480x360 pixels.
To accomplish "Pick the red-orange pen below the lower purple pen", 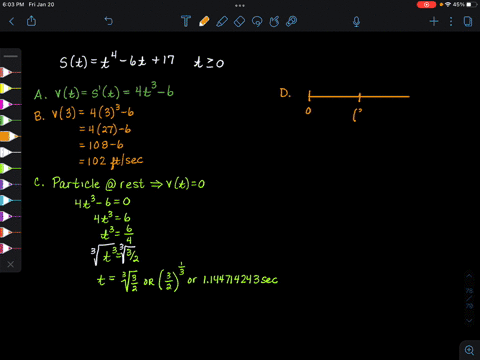I will [x=10, y=232].
